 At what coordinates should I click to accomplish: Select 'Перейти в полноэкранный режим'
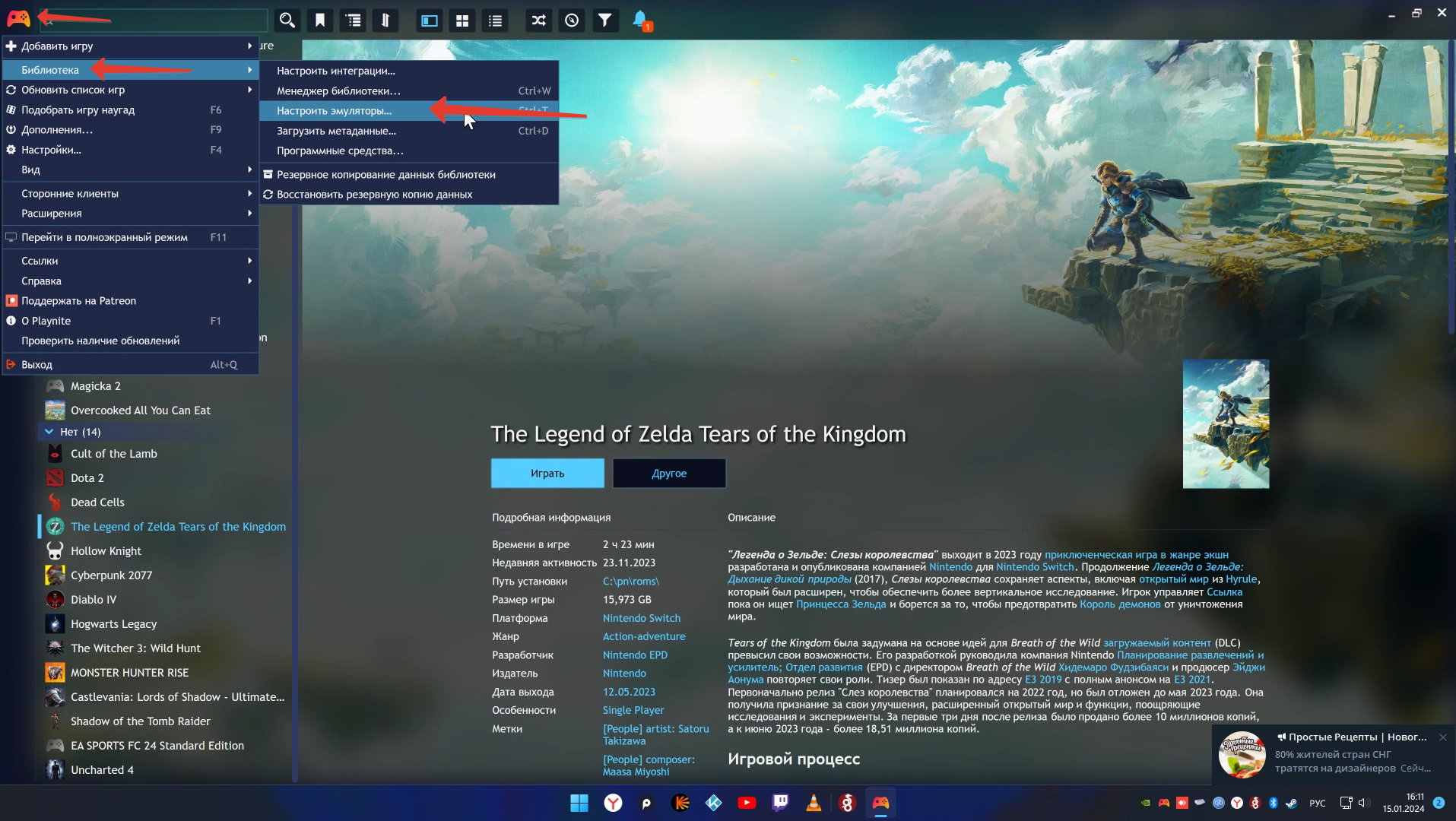click(131, 237)
